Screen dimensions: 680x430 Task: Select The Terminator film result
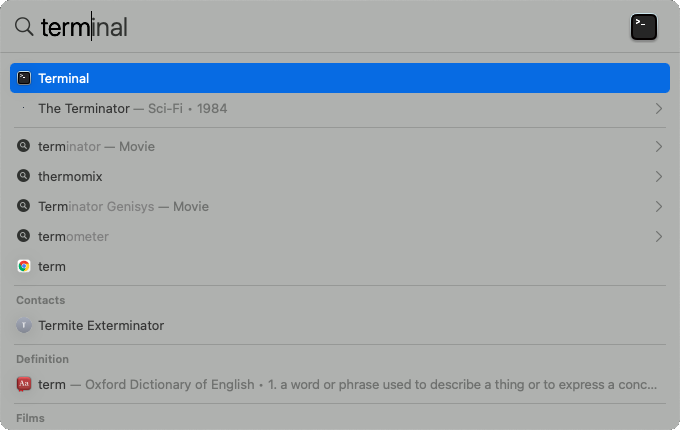(x=340, y=108)
